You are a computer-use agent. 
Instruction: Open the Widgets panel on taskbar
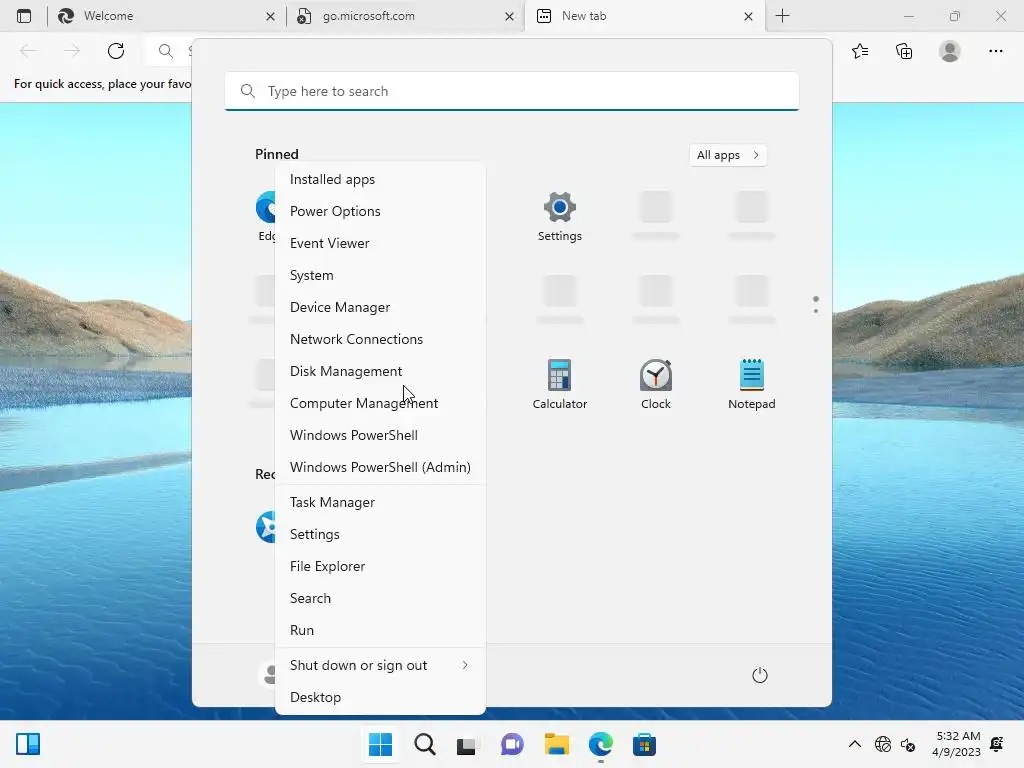pyautogui.click(x=28, y=744)
